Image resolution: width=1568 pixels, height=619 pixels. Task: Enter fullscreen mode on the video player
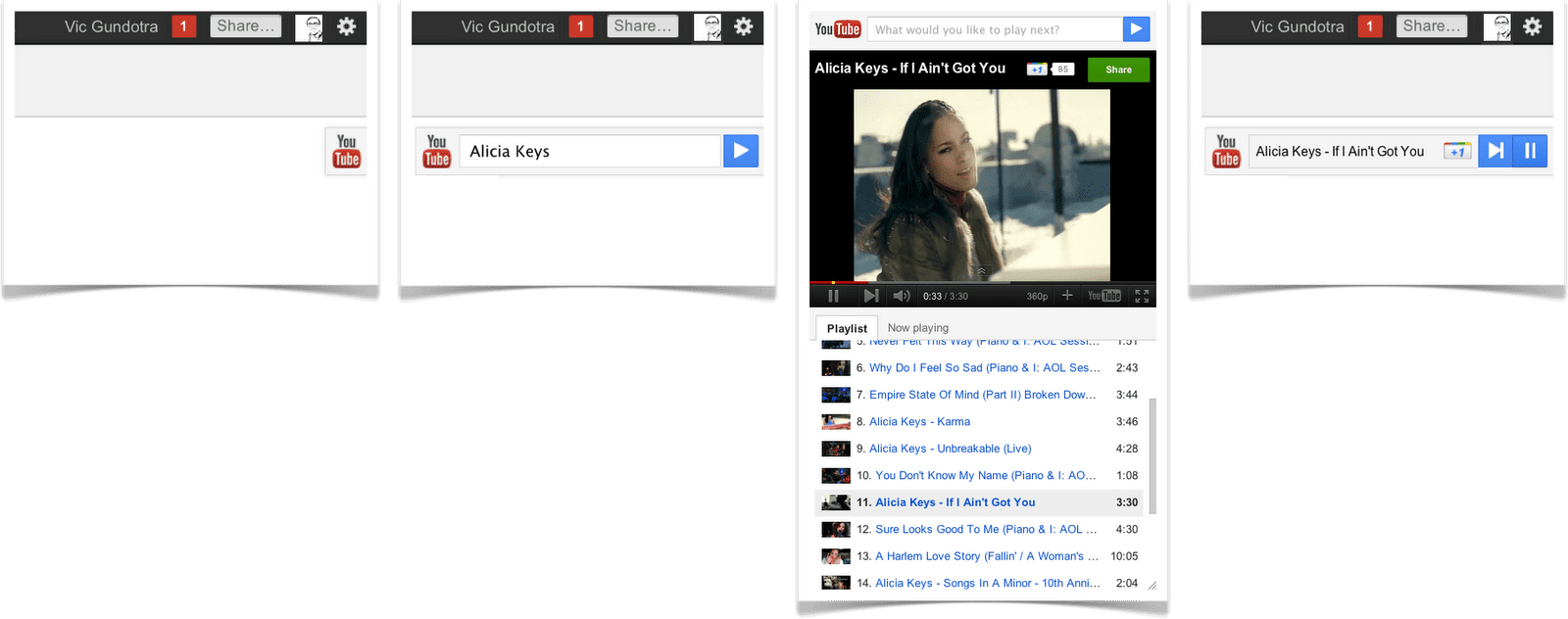click(x=1142, y=296)
